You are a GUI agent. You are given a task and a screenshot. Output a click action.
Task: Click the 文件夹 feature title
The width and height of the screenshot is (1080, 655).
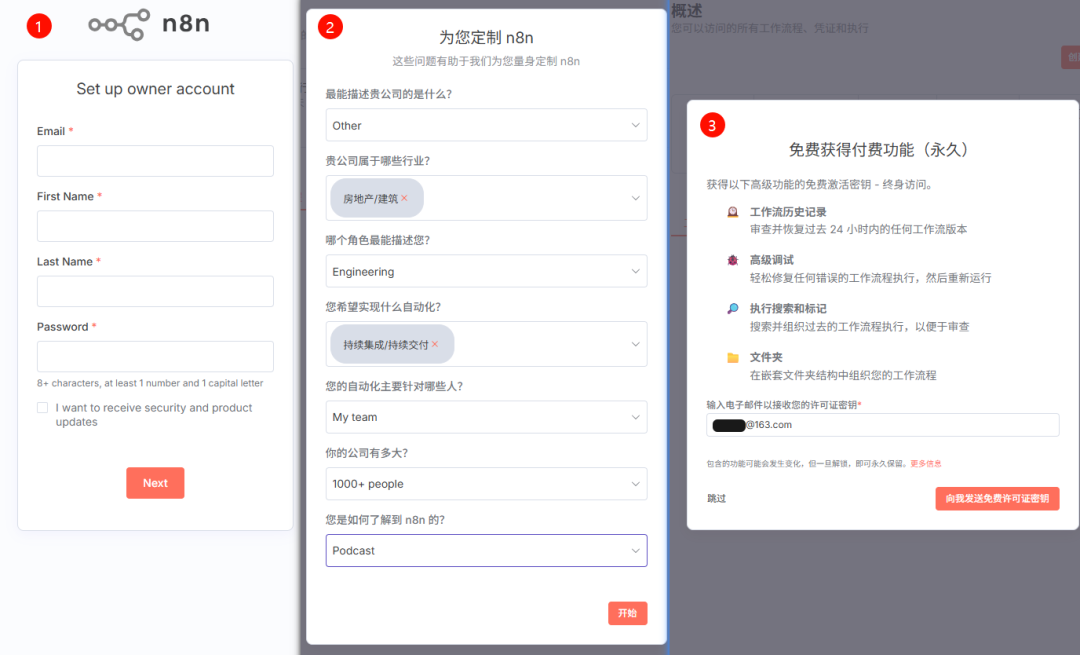click(766, 357)
